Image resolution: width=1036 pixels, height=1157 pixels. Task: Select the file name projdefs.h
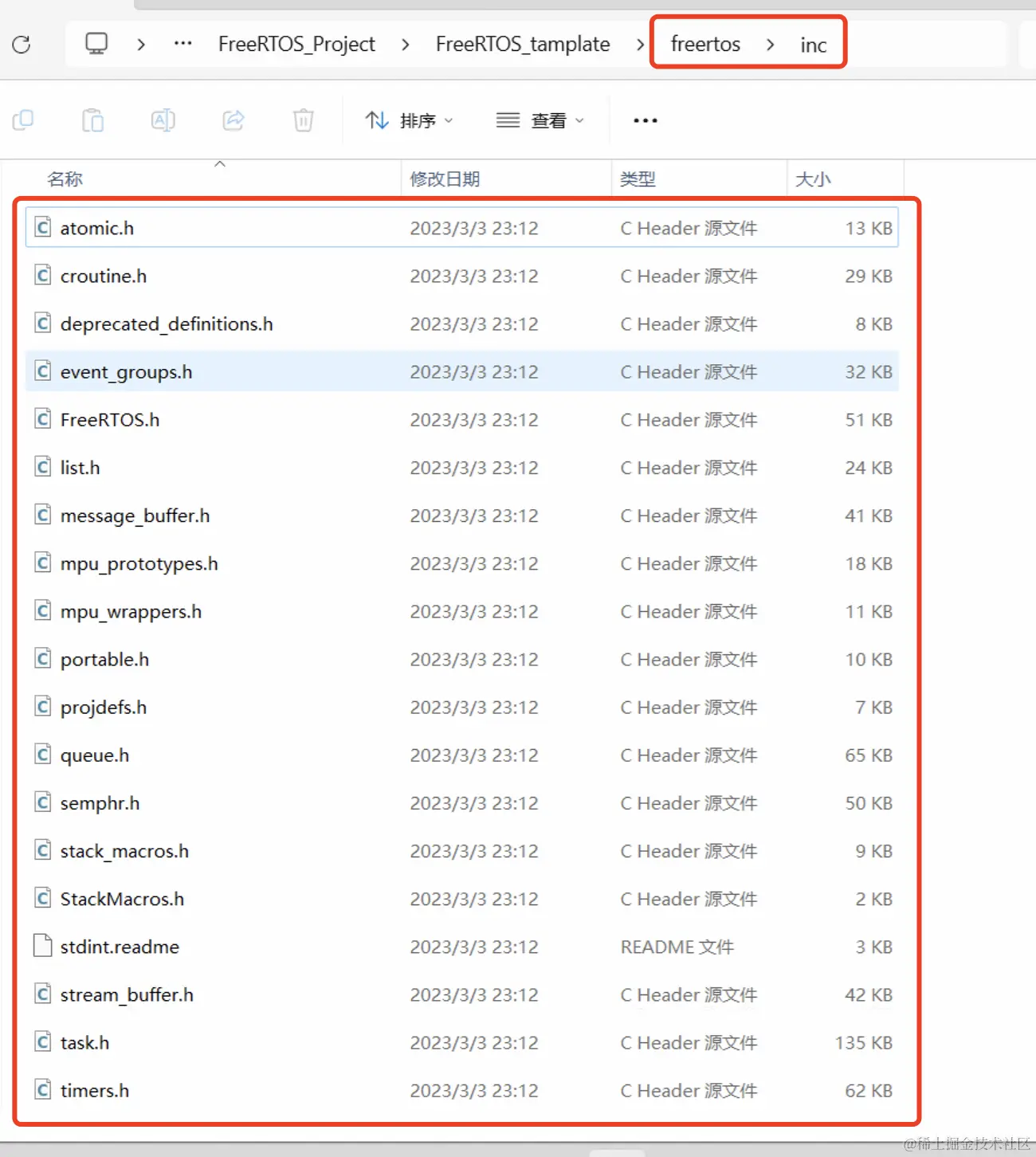tap(104, 708)
